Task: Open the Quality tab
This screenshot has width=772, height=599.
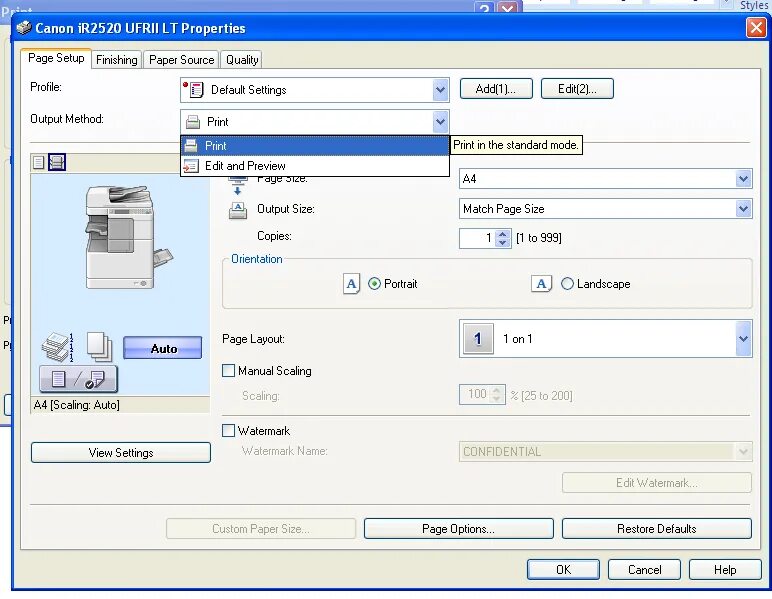Action: coord(242,60)
